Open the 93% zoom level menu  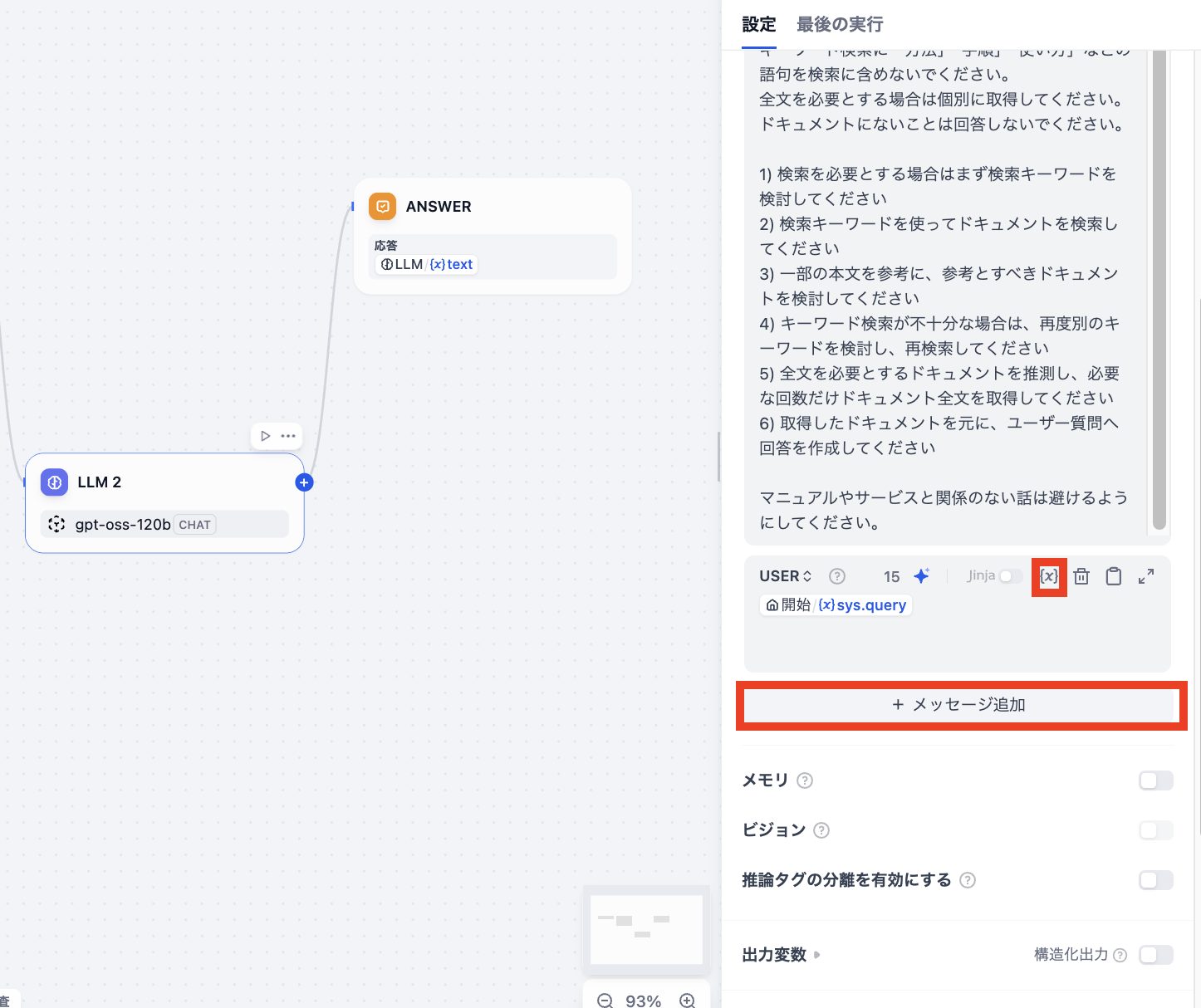pyautogui.click(x=643, y=1001)
